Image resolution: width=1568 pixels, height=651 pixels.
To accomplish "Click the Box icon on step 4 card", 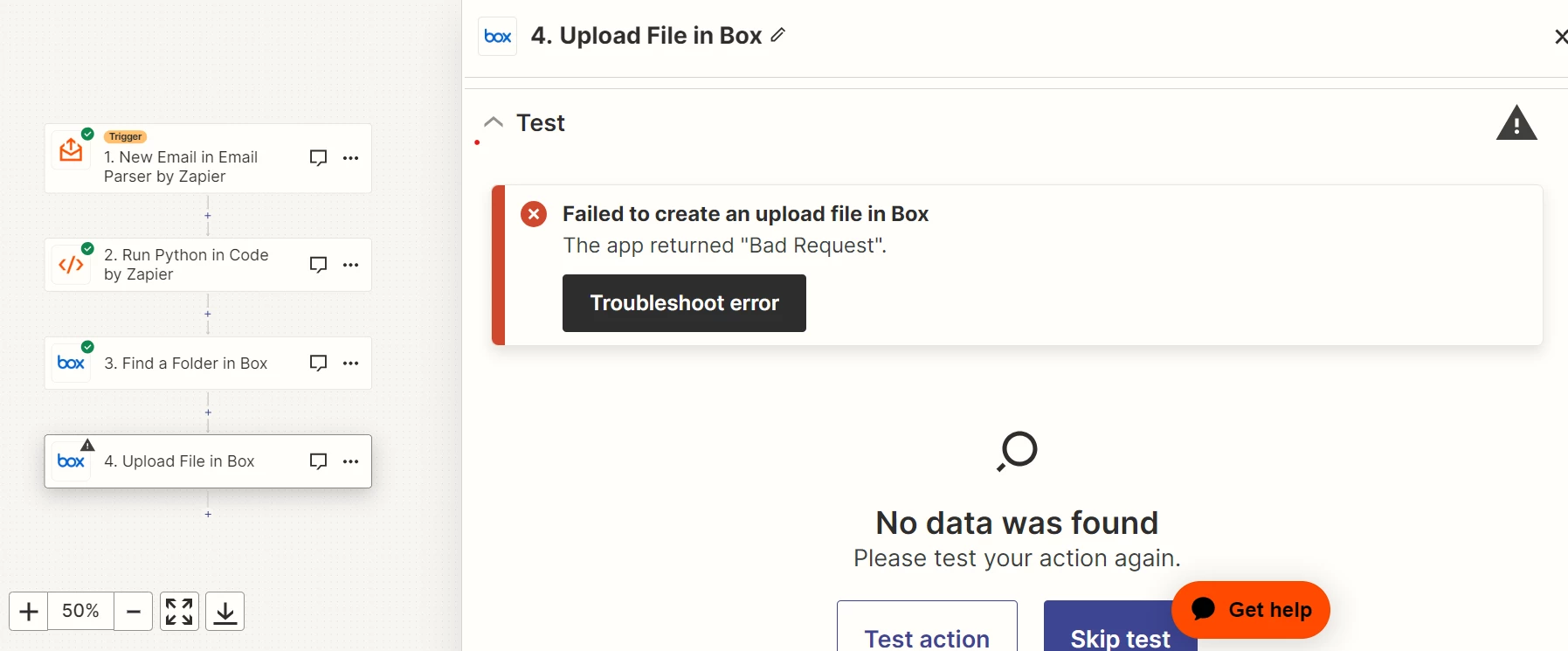I will [x=71, y=461].
